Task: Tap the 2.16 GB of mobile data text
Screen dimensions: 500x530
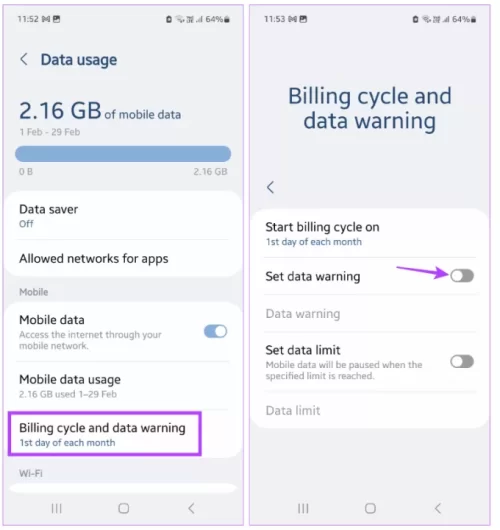Action: (x=100, y=111)
